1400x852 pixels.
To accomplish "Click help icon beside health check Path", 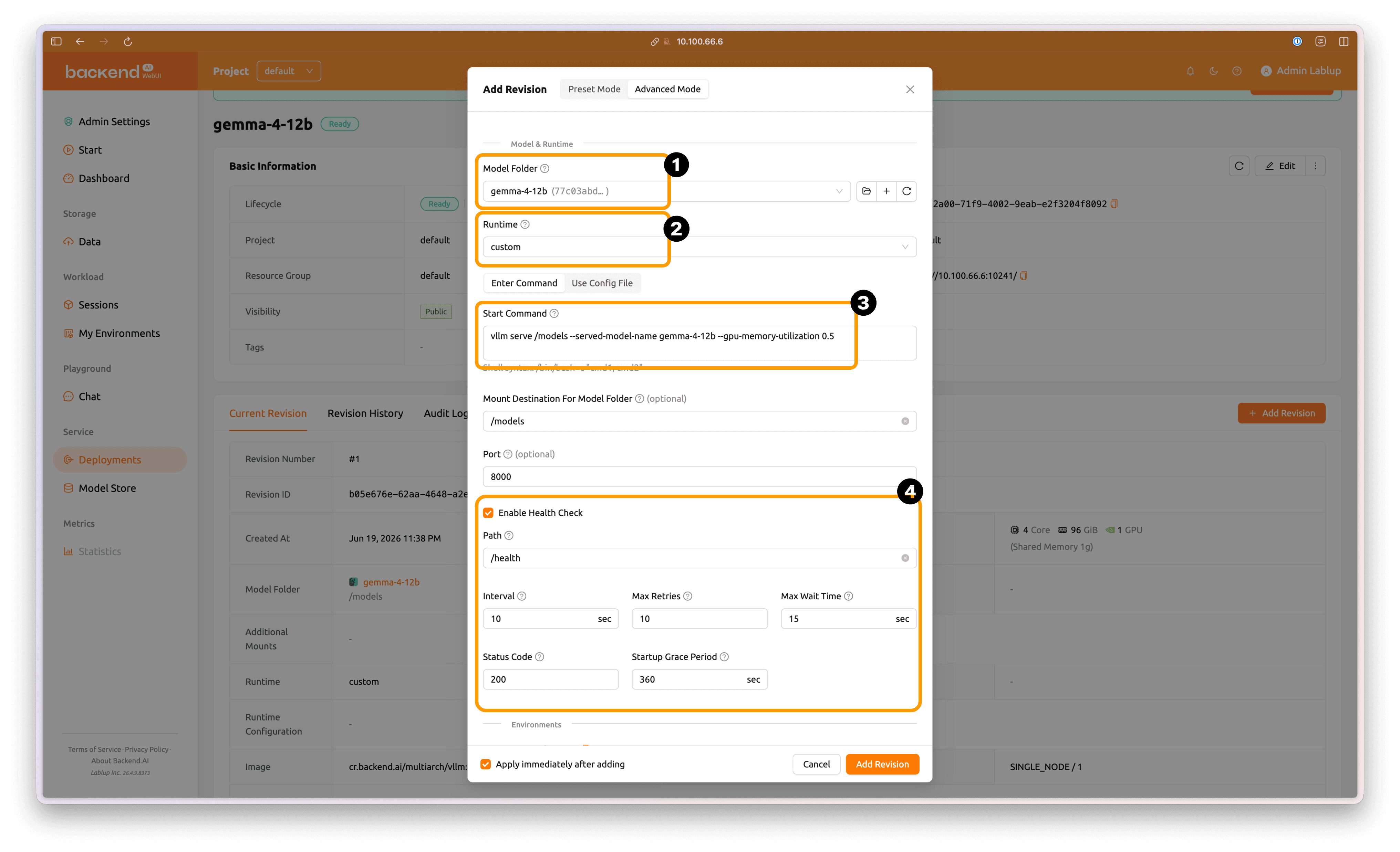I will (509, 536).
